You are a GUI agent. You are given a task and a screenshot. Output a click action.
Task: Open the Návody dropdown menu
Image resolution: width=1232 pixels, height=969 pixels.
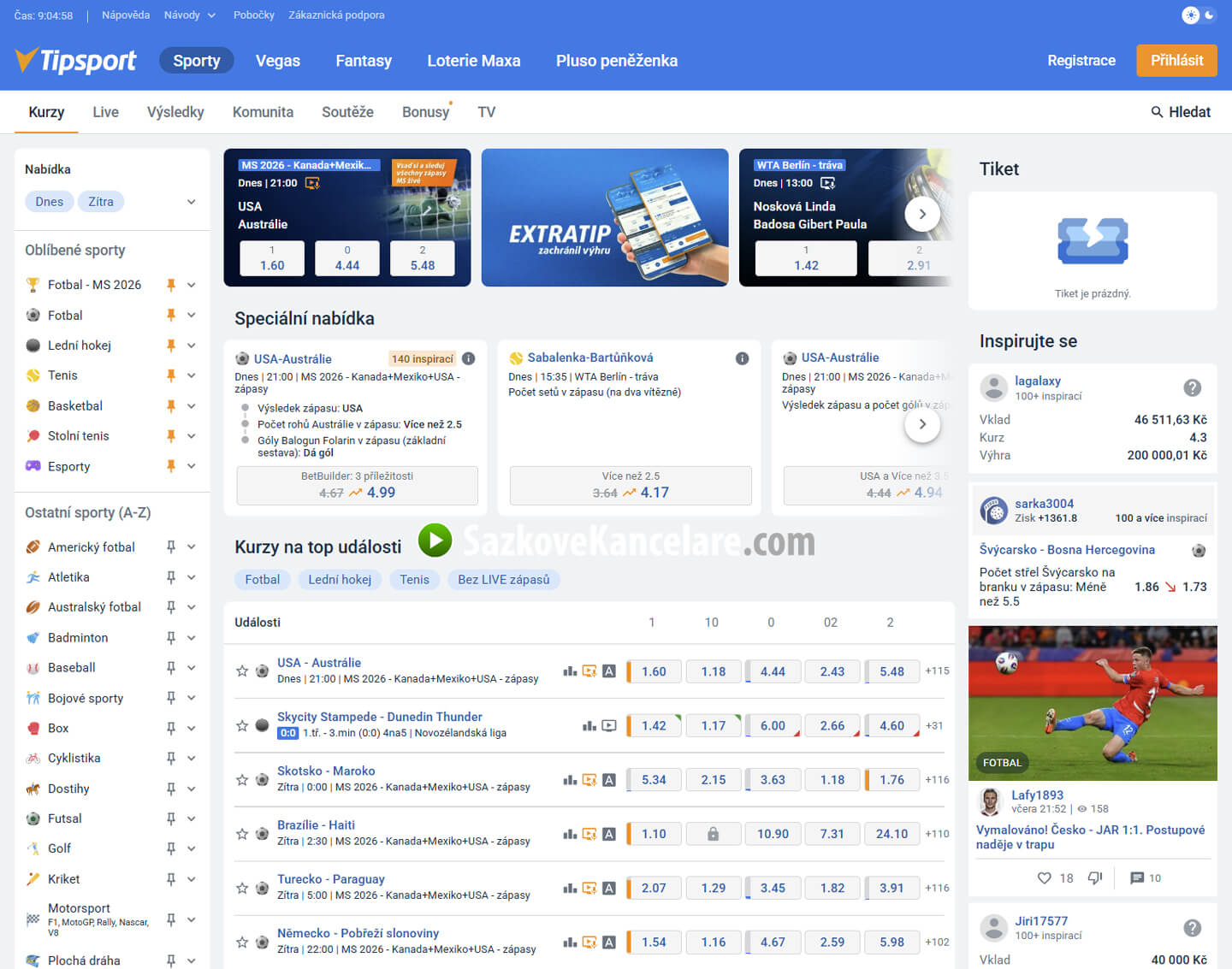point(190,15)
